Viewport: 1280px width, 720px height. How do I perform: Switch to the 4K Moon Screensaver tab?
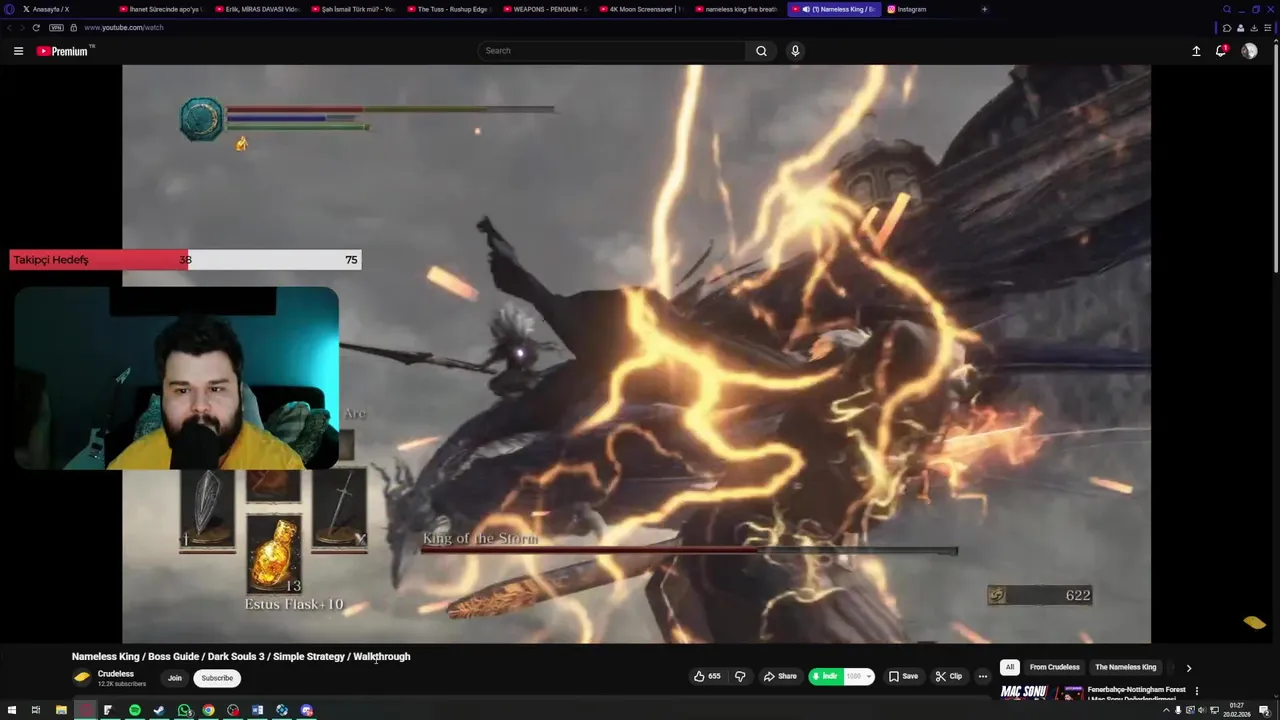639,9
